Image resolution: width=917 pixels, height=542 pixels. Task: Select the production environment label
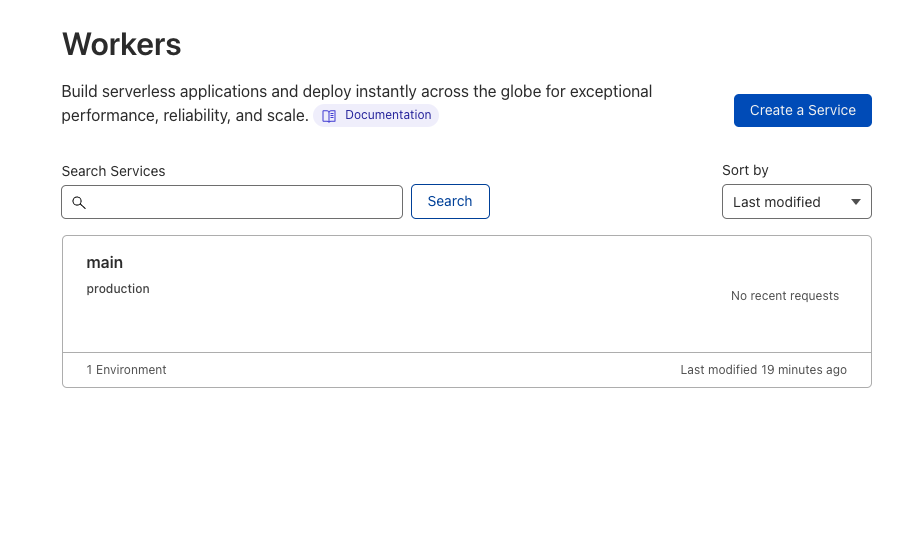click(x=118, y=289)
